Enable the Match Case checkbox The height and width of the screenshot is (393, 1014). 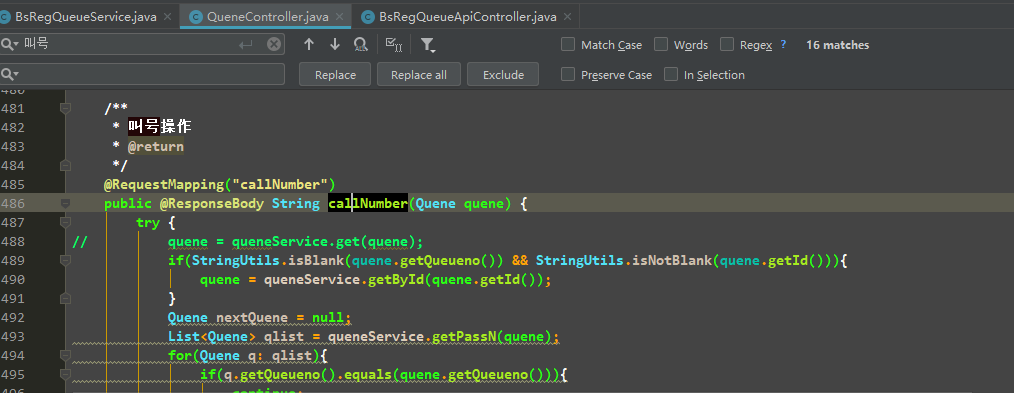click(568, 44)
